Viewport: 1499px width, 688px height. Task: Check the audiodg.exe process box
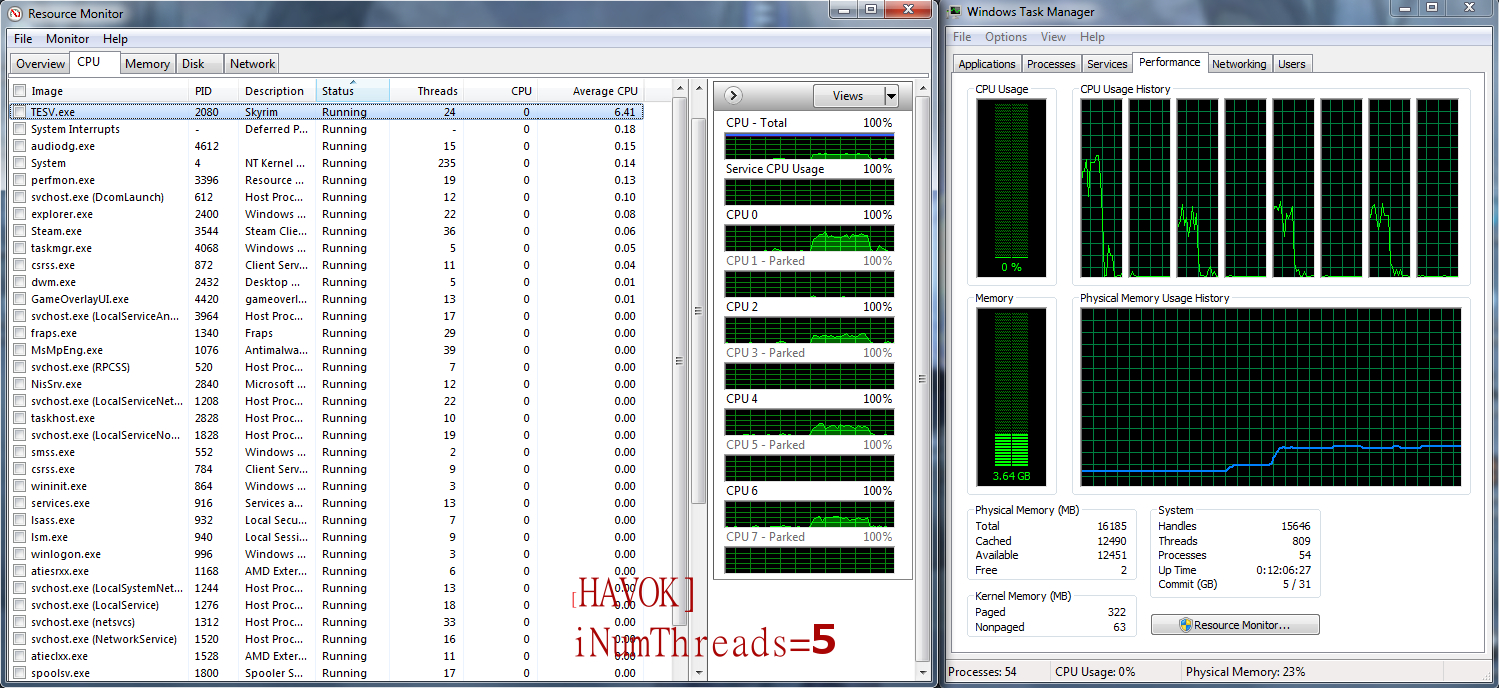[x=19, y=146]
